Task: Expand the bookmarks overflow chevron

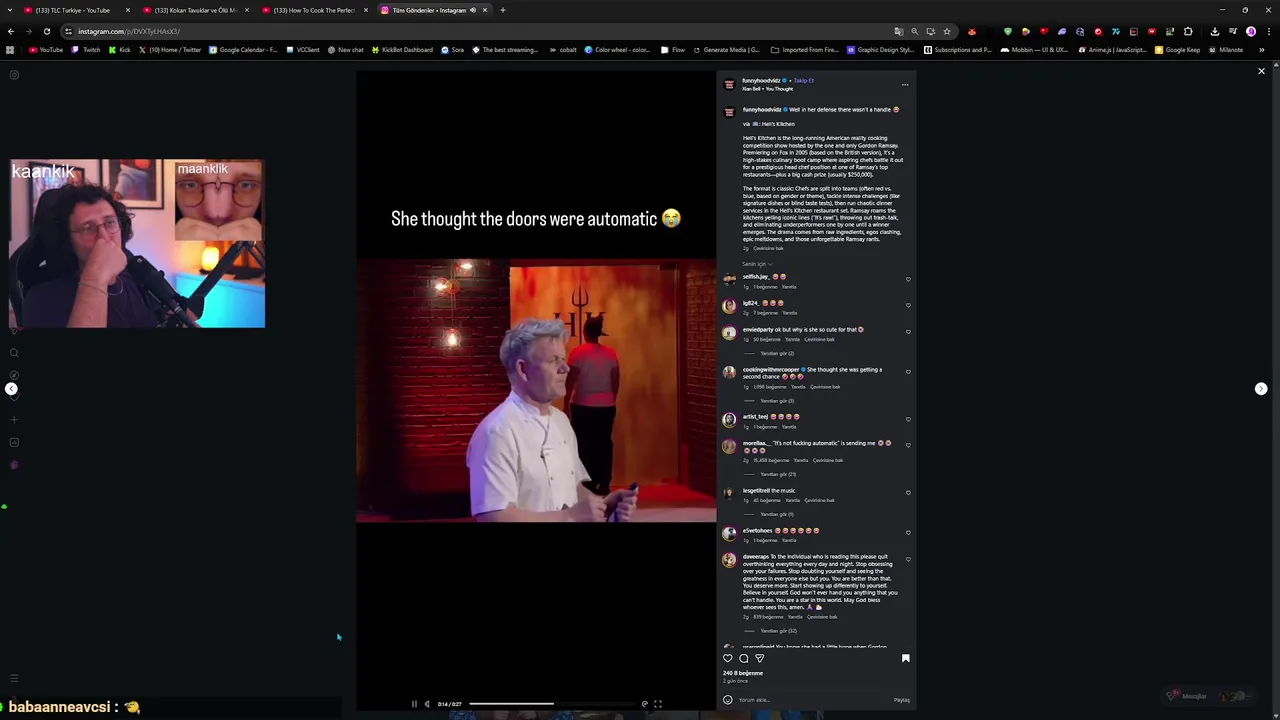Action: pyautogui.click(x=1261, y=50)
